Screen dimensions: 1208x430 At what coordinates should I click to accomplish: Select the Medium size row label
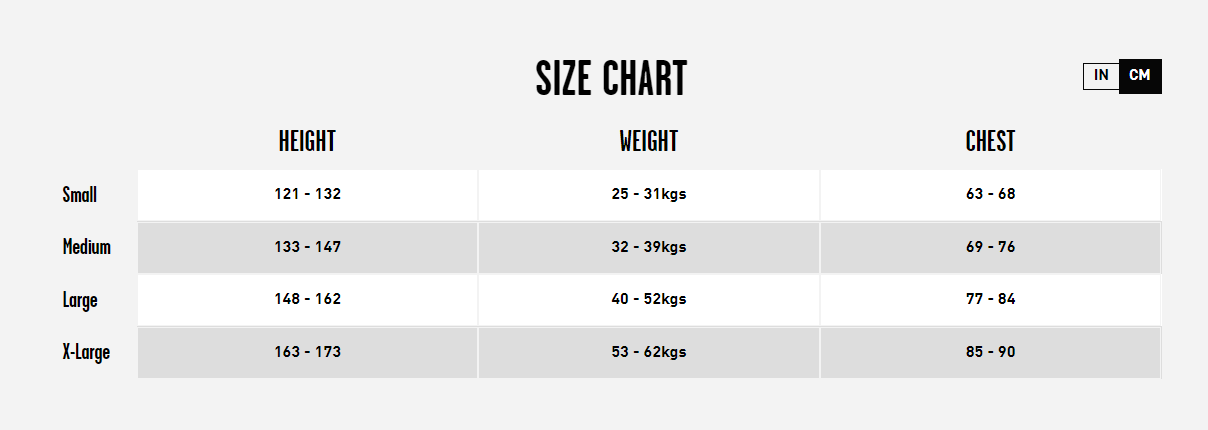pyautogui.click(x=87, y=247)
